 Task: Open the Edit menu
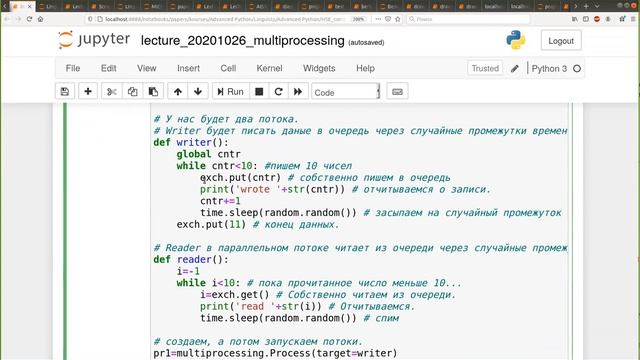[109, 68]
